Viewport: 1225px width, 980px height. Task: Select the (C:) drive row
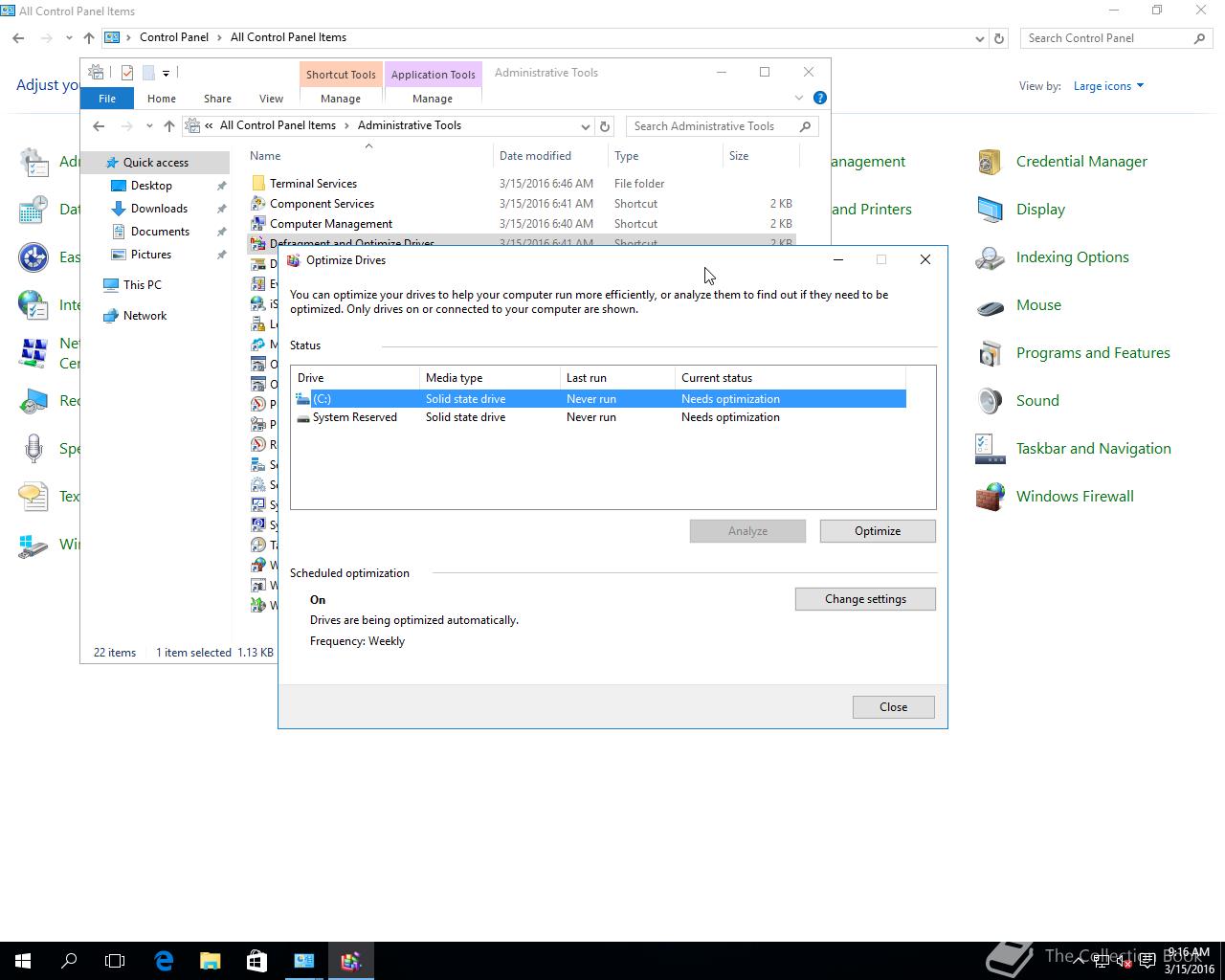(x=600, y=399)
